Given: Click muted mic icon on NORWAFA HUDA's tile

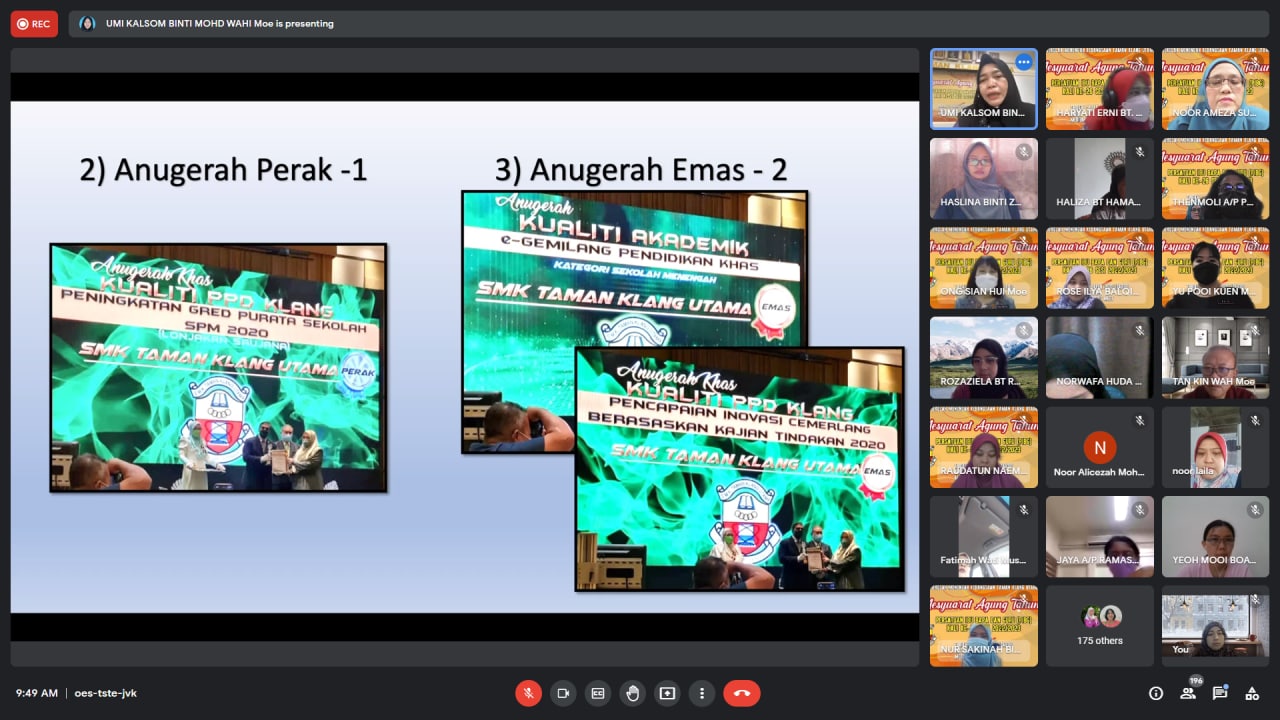Looking at the screenshot, I should (1139, 331).
